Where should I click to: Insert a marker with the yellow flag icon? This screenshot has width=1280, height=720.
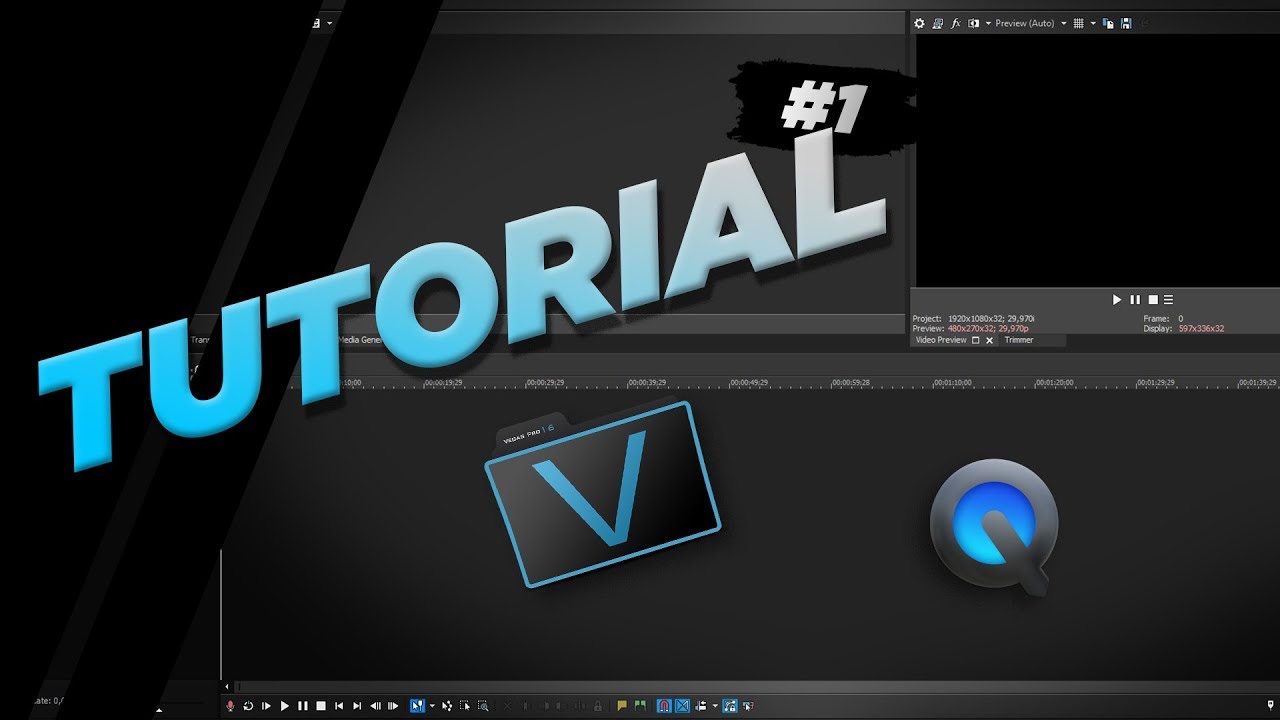pos(622,706)
